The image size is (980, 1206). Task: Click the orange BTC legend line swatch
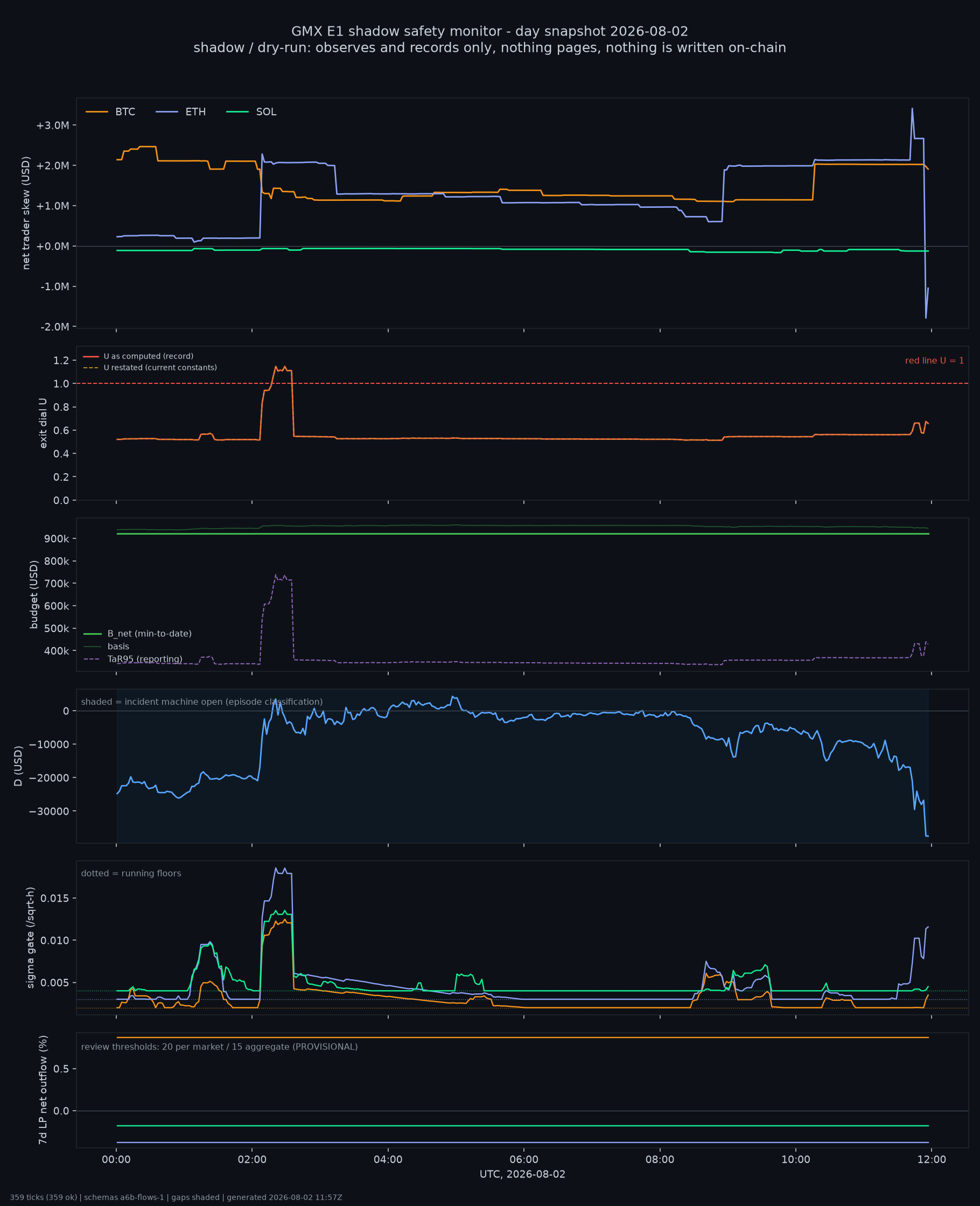96,112
